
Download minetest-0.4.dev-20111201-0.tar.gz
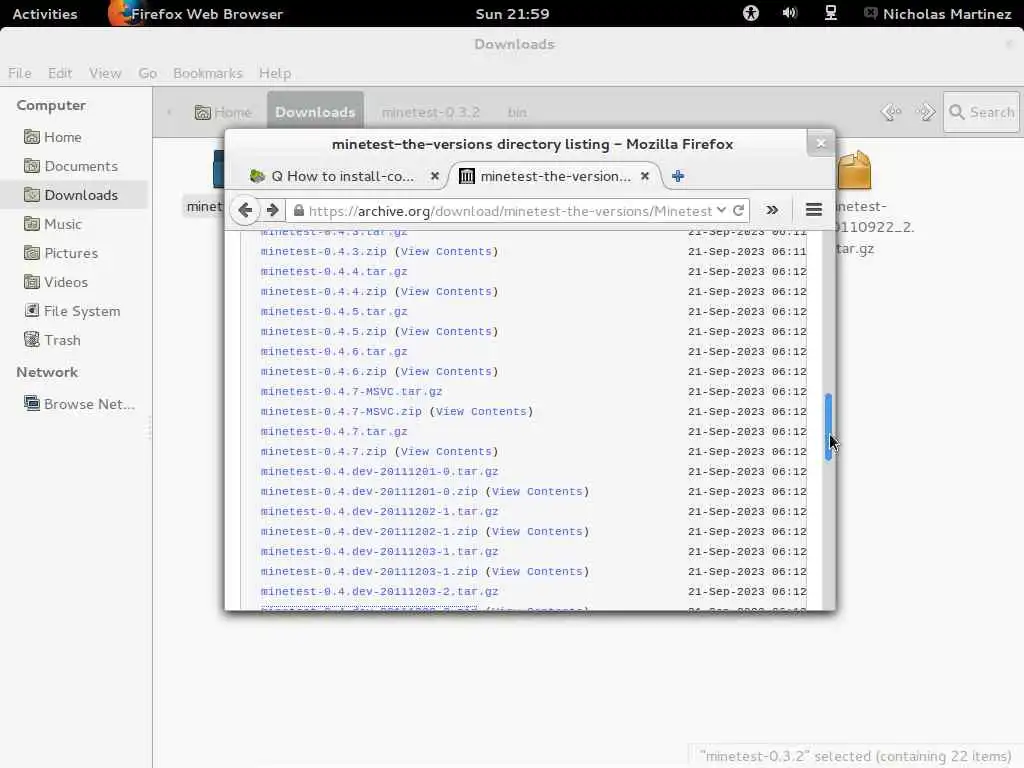tap(379, 472)
